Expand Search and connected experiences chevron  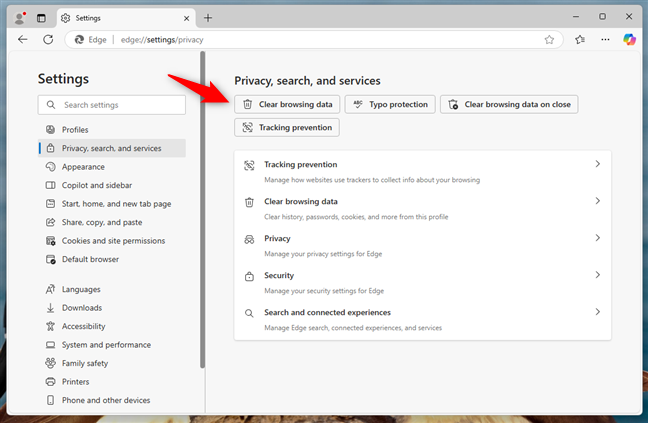click(598, 312)
